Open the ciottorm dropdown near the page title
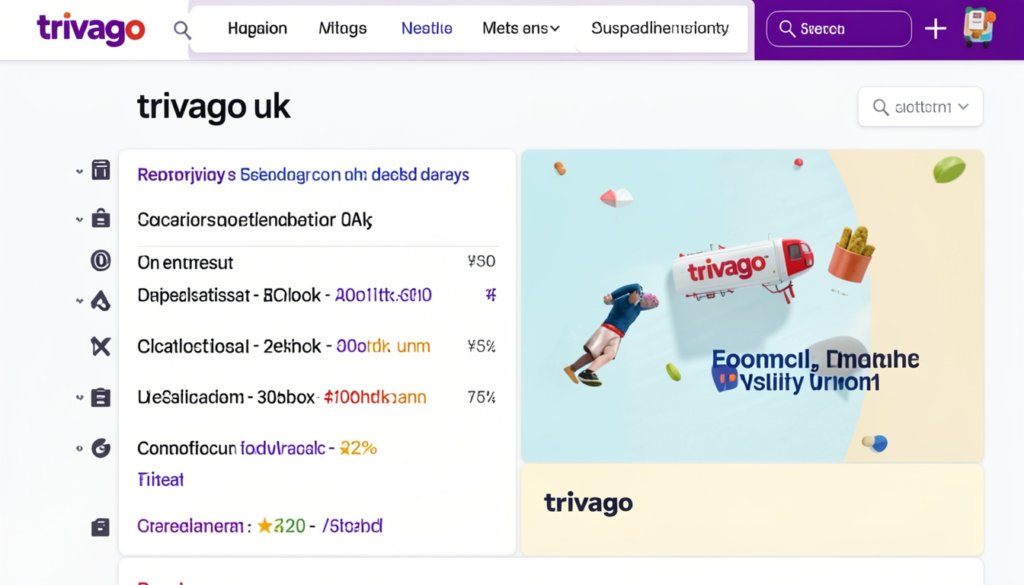Screen dimensions: 1024x585 [919, 106]
